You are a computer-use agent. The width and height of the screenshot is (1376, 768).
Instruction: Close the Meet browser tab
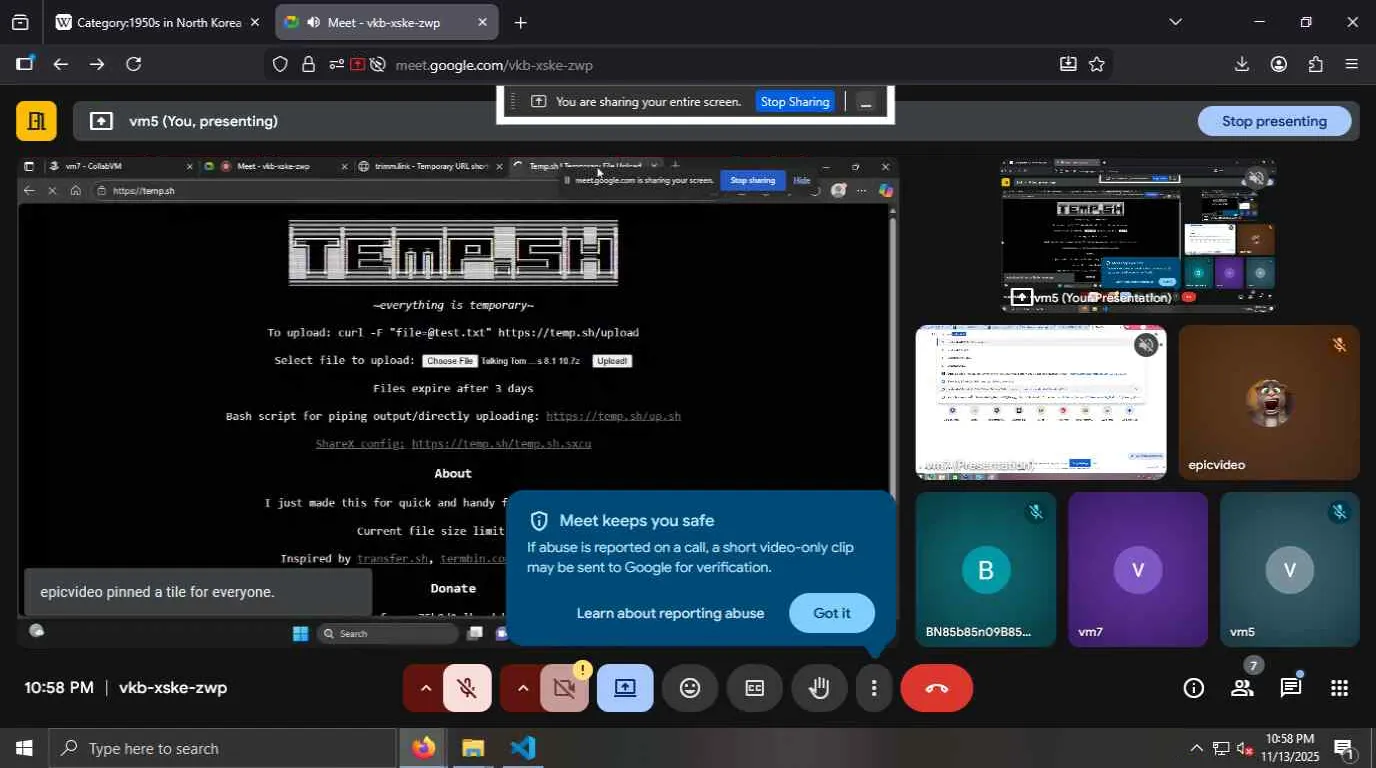pyautogui.click(x=482, y=22)
